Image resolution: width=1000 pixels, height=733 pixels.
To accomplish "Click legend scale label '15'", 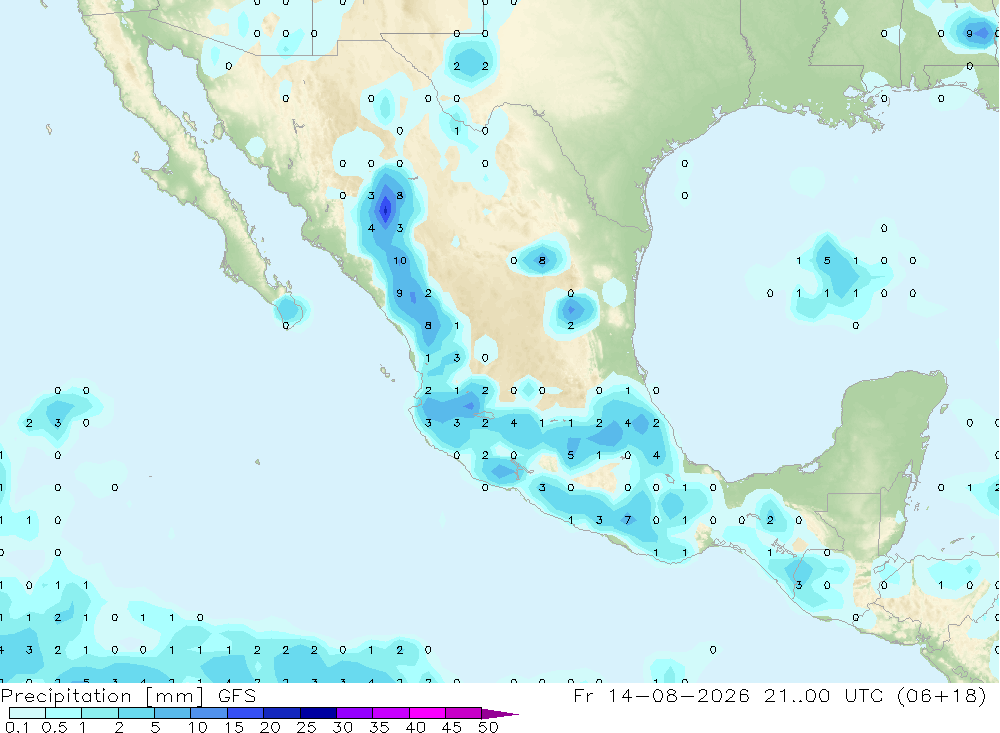I will [x=234, y=727].
